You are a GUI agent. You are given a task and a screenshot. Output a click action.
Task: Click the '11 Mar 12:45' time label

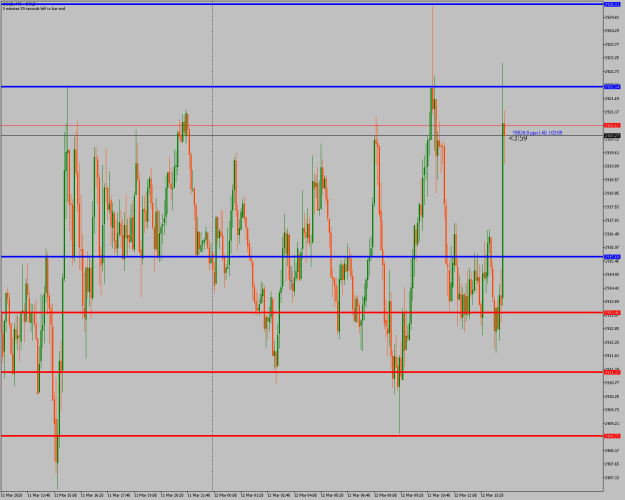coord(38,496)
